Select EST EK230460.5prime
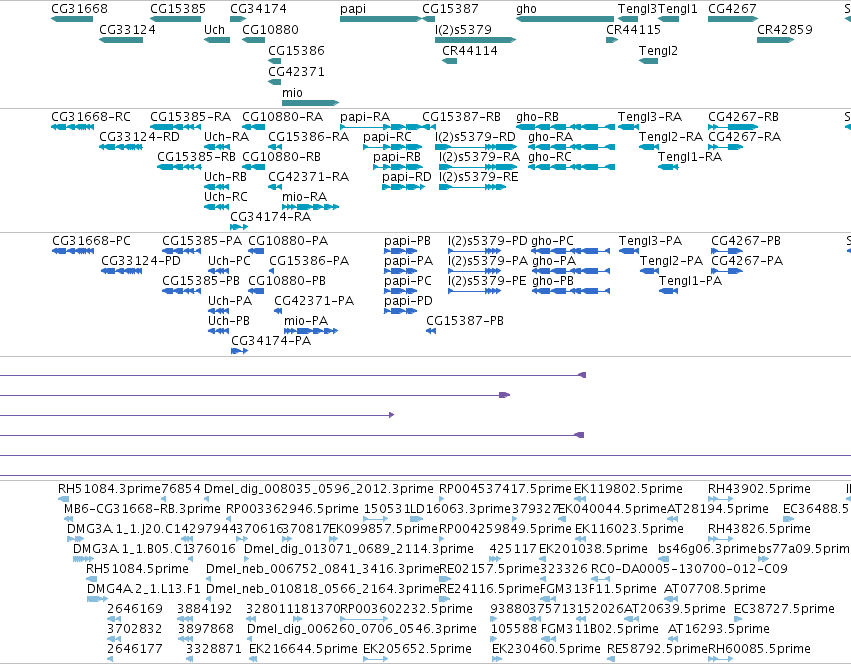This screenshot has height=664, width=851. point(497,659)
